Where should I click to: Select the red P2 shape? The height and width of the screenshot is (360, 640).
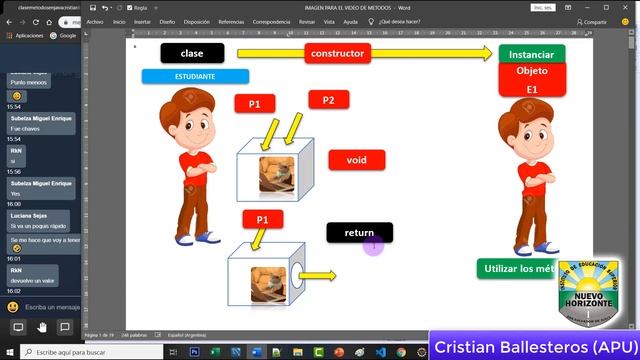coord(329,100)
